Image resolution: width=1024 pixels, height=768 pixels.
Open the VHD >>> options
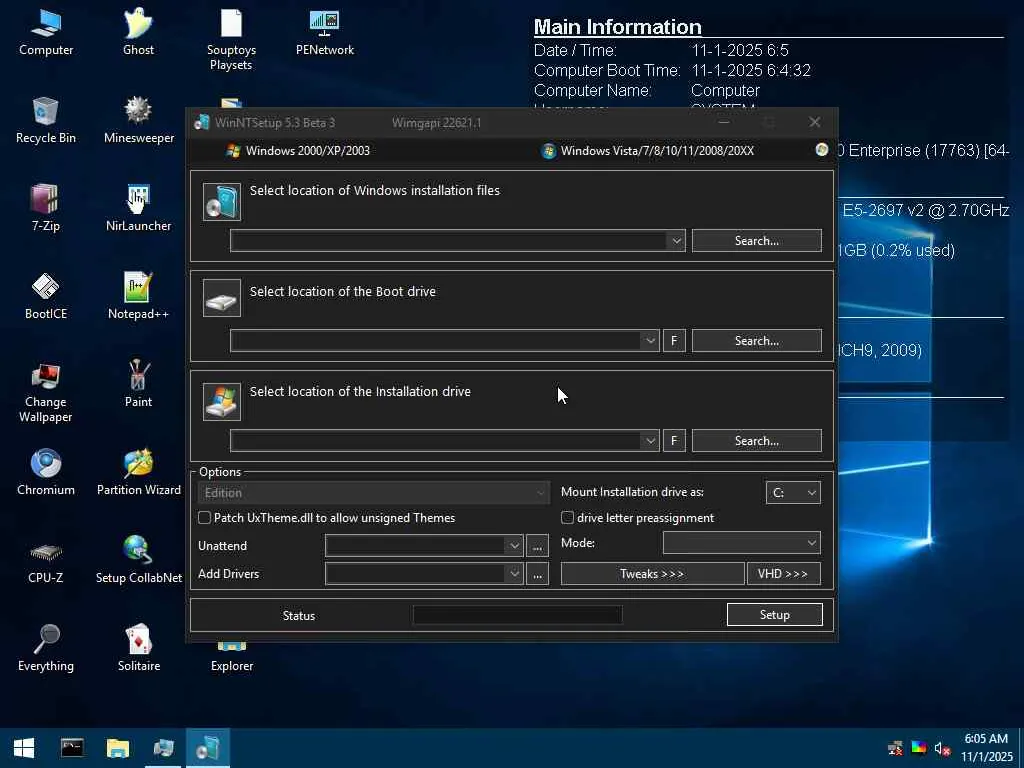[783, 574]
